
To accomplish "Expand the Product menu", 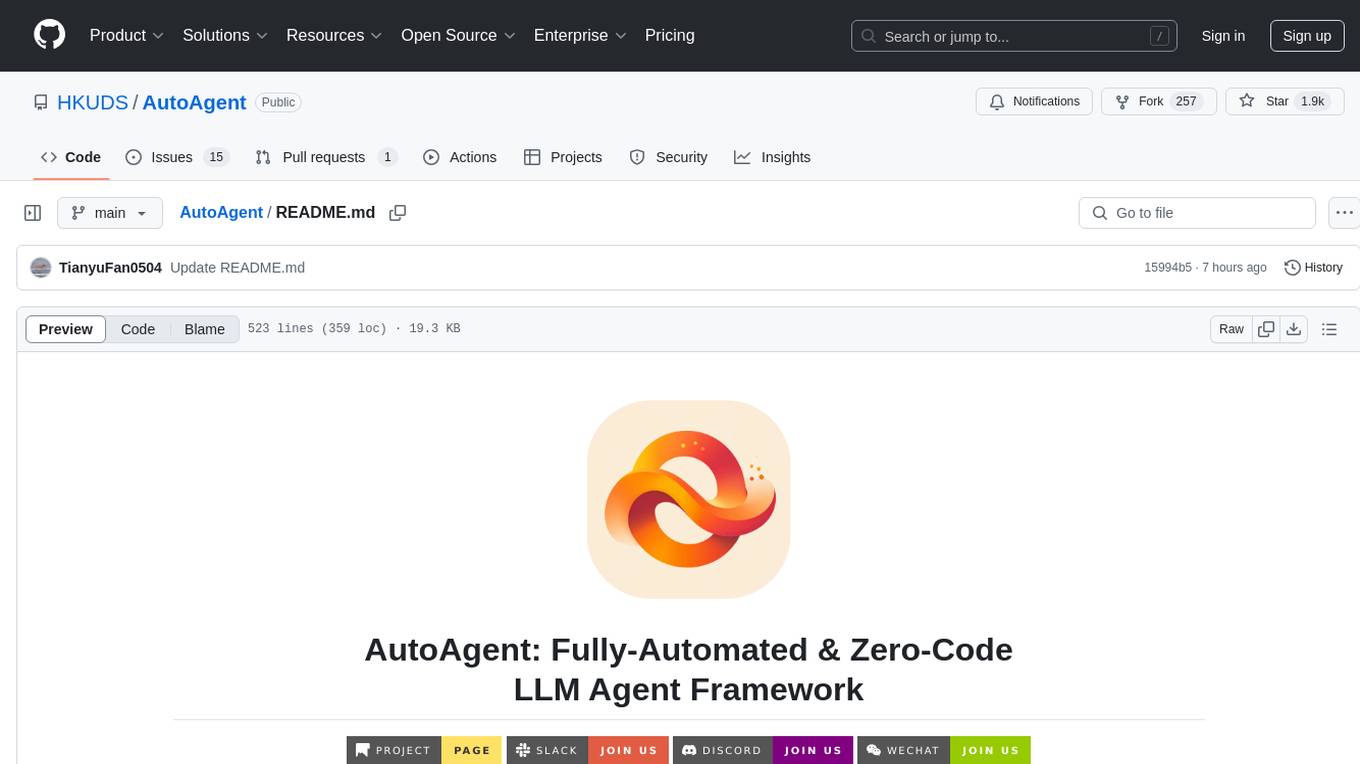I will click(x=127, y=35).
